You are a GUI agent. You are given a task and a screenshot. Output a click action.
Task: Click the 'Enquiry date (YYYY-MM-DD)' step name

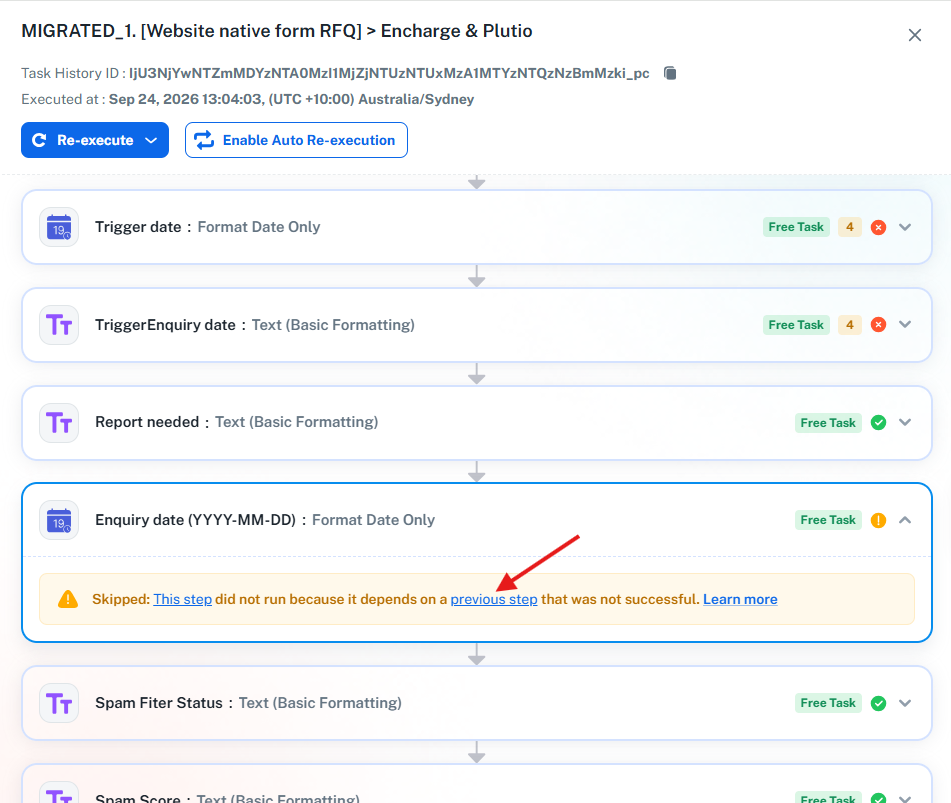point(195,520)
